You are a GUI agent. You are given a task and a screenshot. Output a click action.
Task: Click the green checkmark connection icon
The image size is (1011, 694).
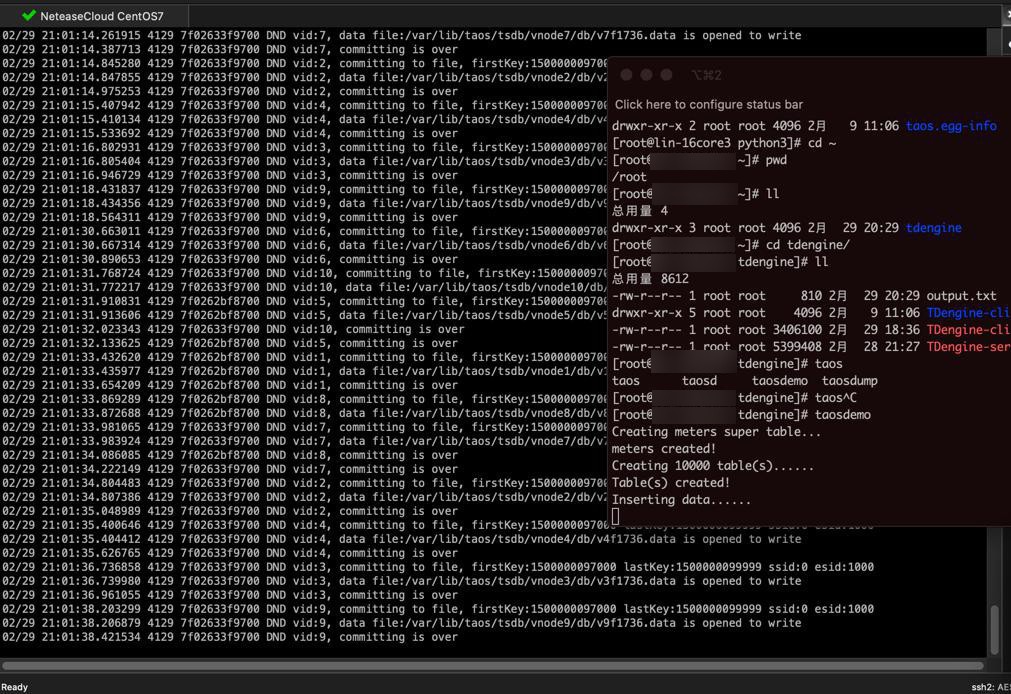[x=28, y=15]
